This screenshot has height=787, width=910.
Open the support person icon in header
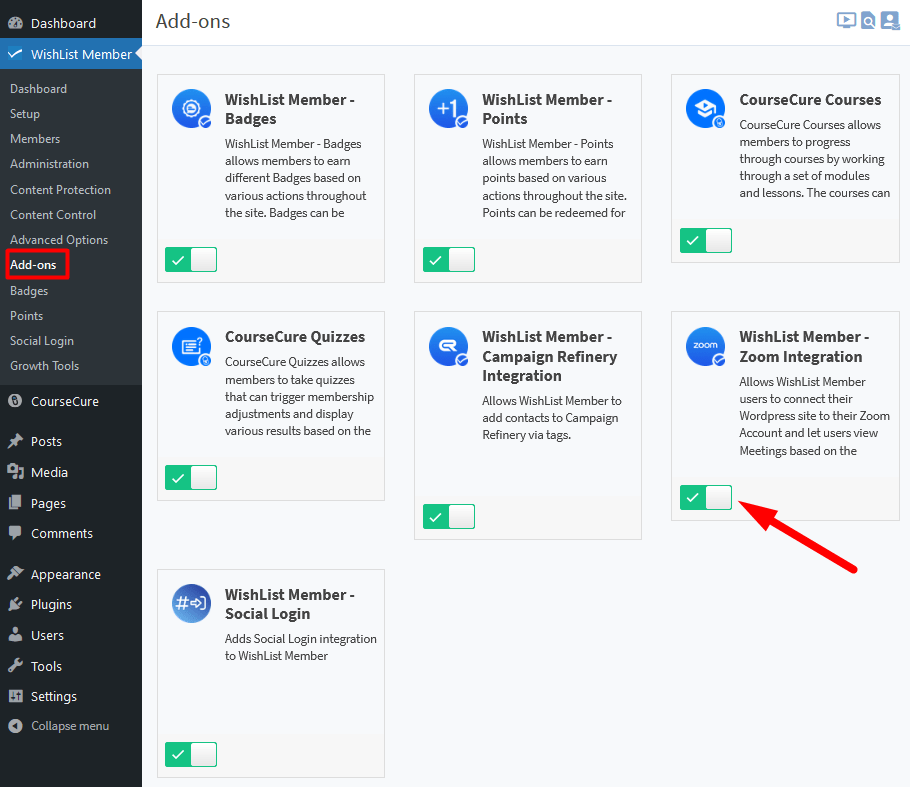(x=890, y=21)
